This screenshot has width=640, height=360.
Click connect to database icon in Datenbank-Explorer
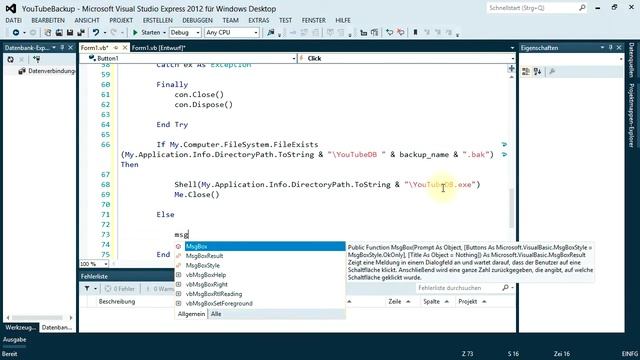[x=36, y=60]
